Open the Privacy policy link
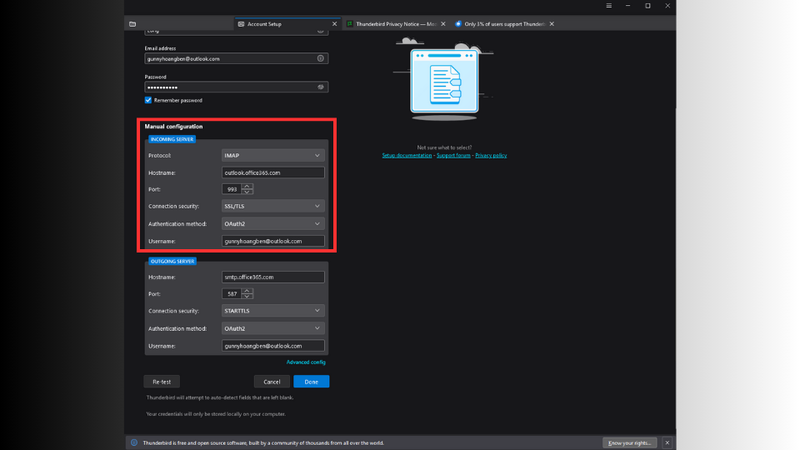 pyautogui.click(x=491, y=156)
